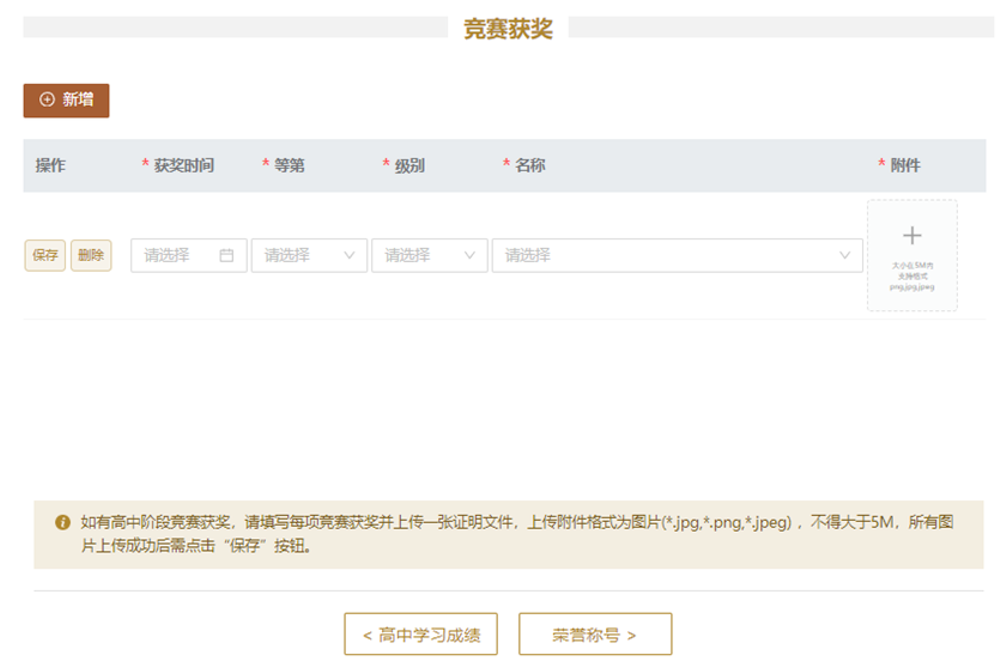Click the info icon in the notice bar

62,522
